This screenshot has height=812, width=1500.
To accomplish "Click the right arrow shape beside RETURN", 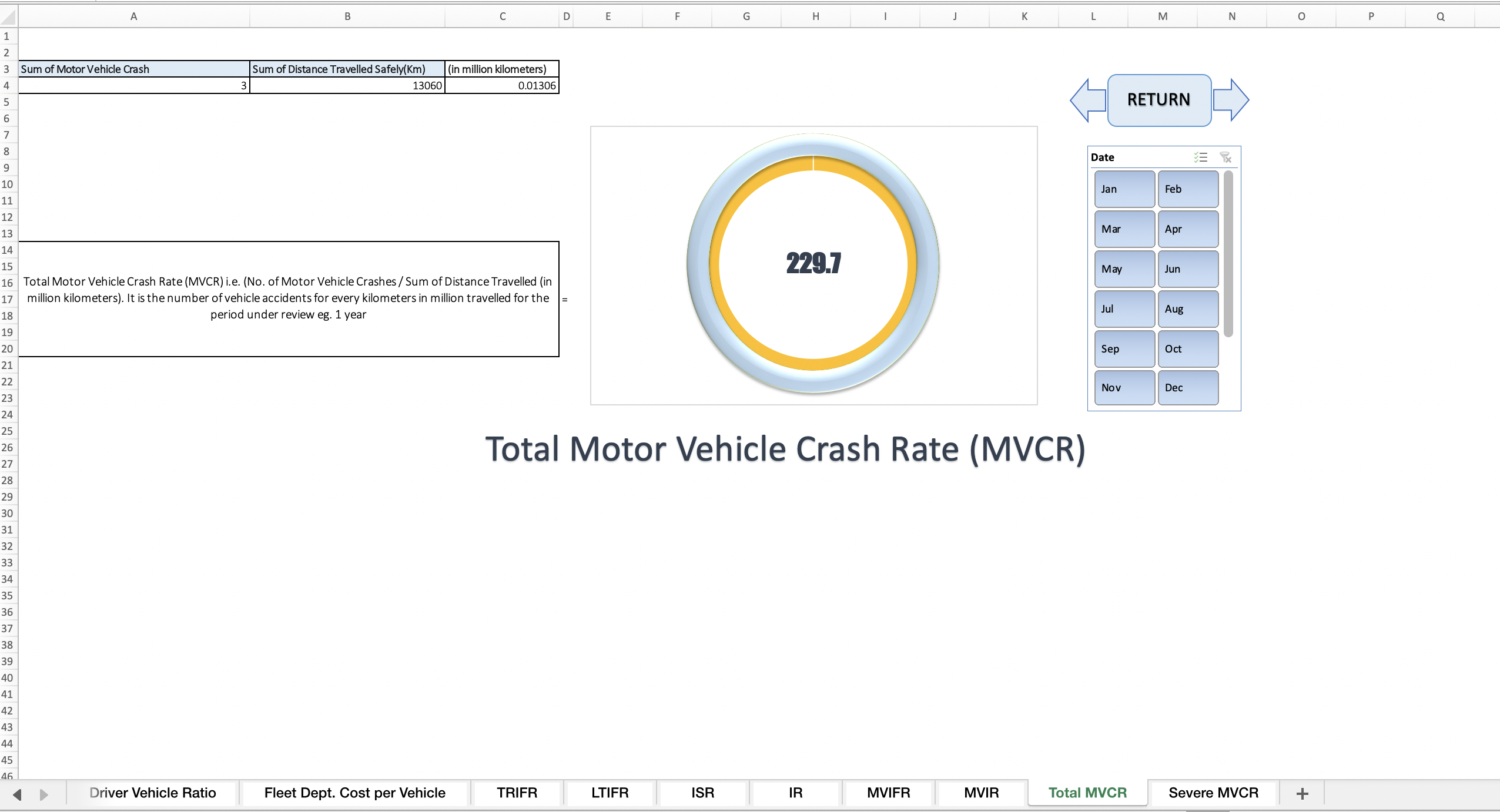I will [x=1231, y=100].
